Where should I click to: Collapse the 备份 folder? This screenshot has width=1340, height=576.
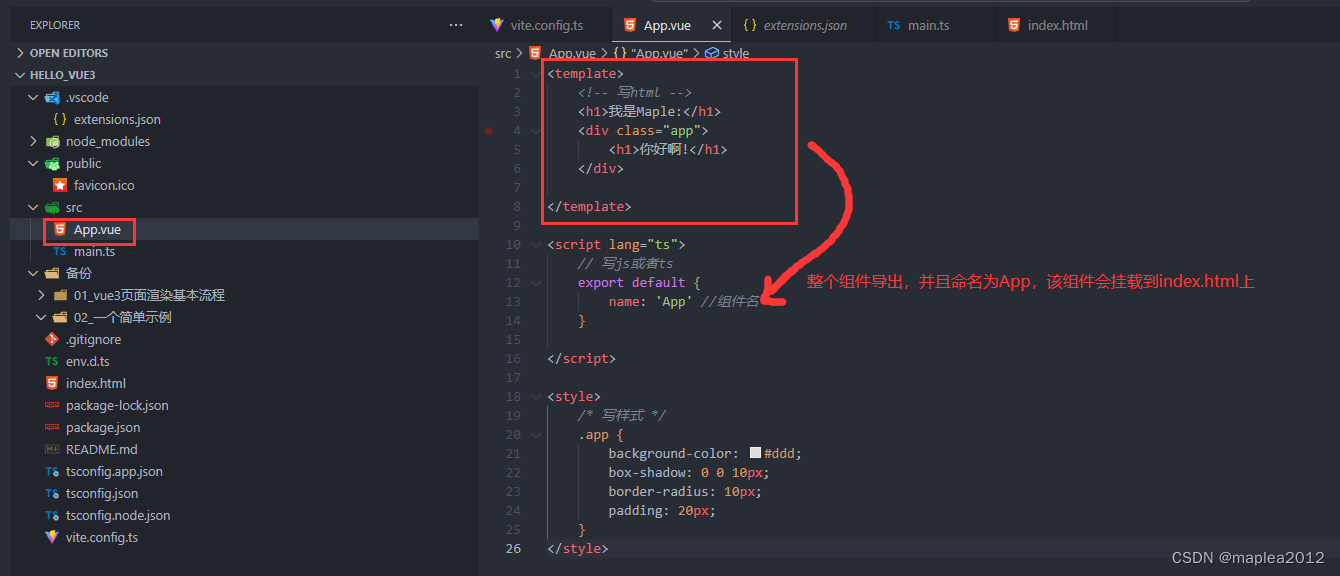coord(34,273)
